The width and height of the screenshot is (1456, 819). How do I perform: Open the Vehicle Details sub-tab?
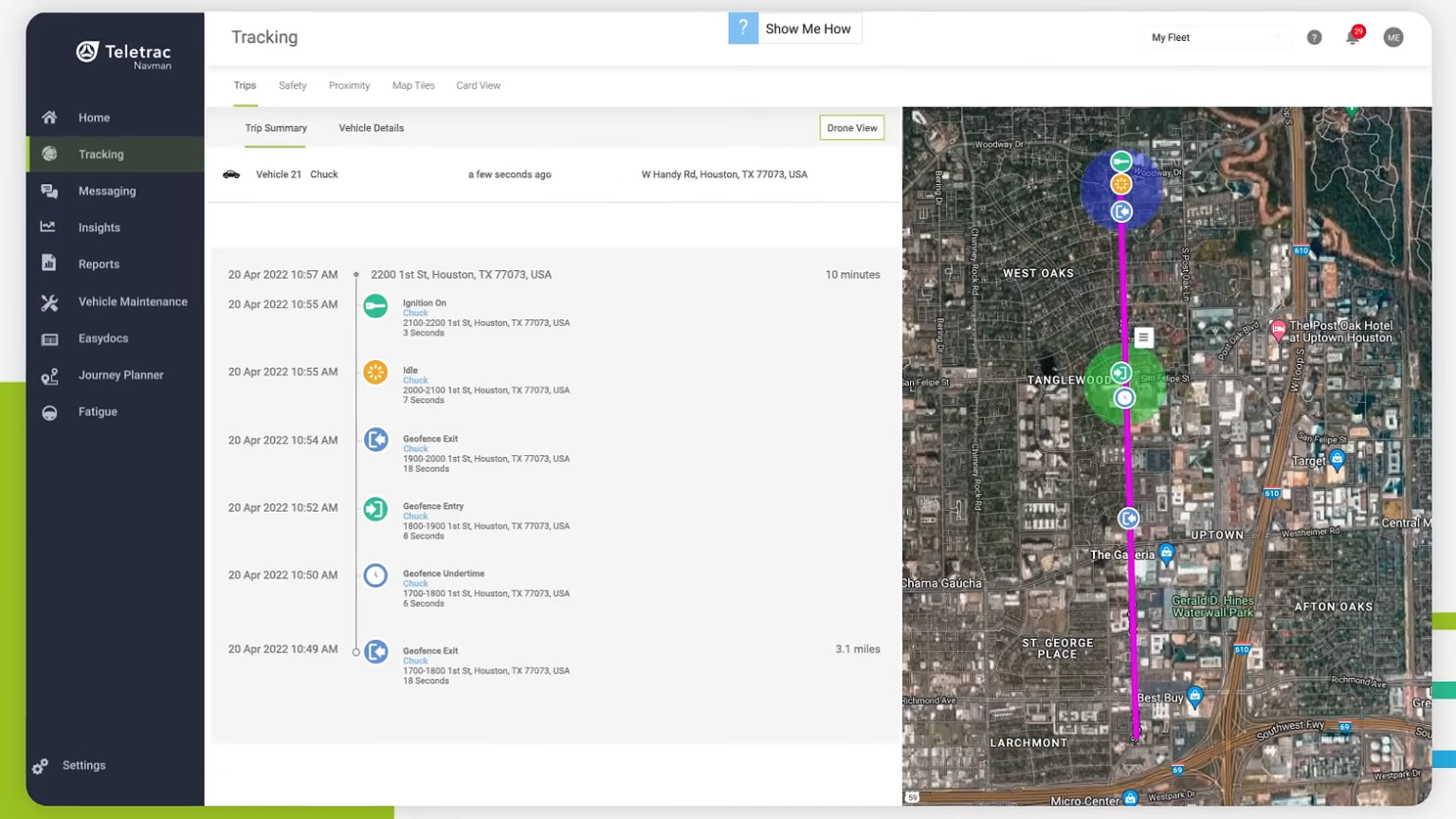tap(371, 128)
